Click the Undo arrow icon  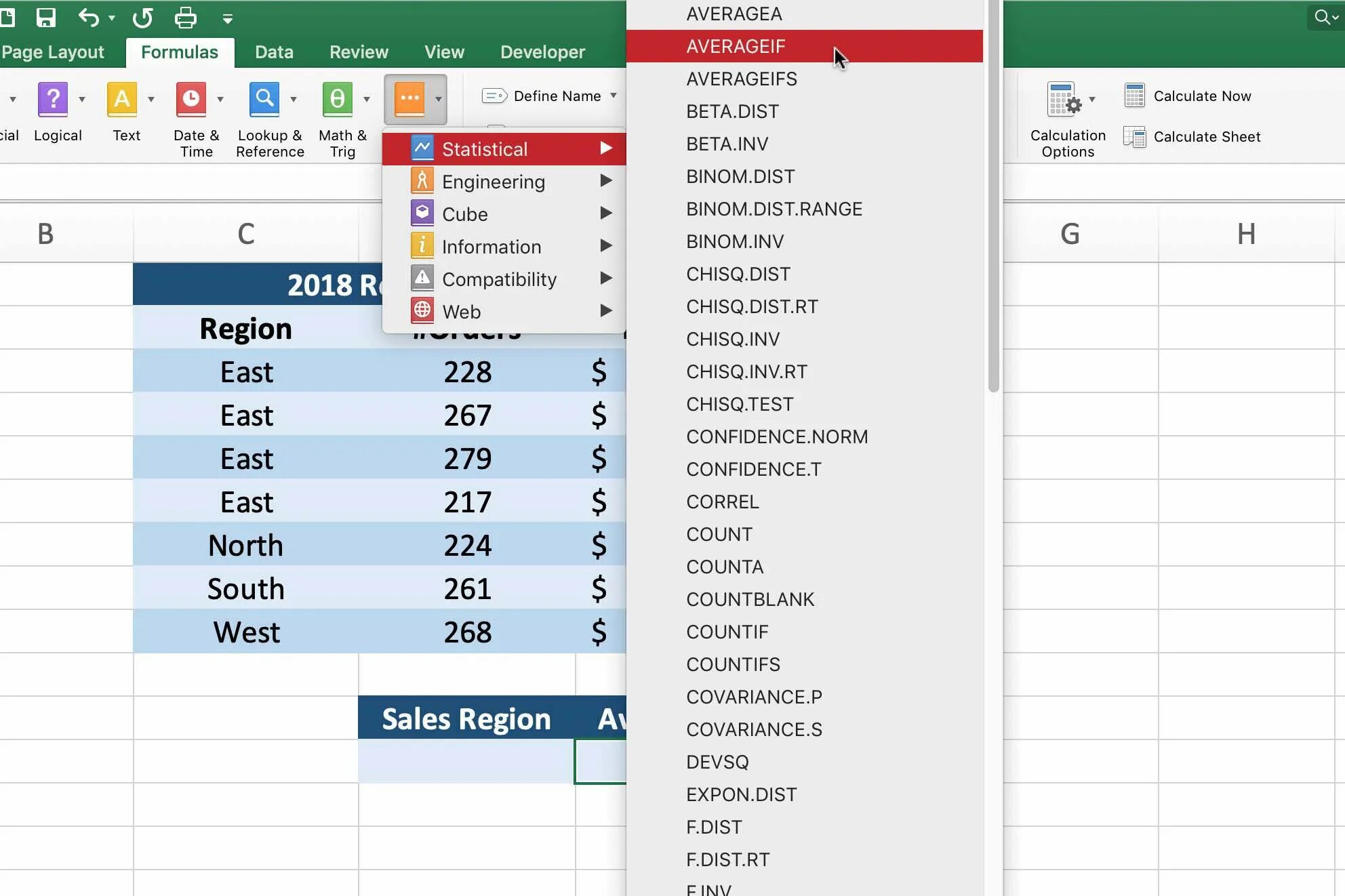[89, 18]
